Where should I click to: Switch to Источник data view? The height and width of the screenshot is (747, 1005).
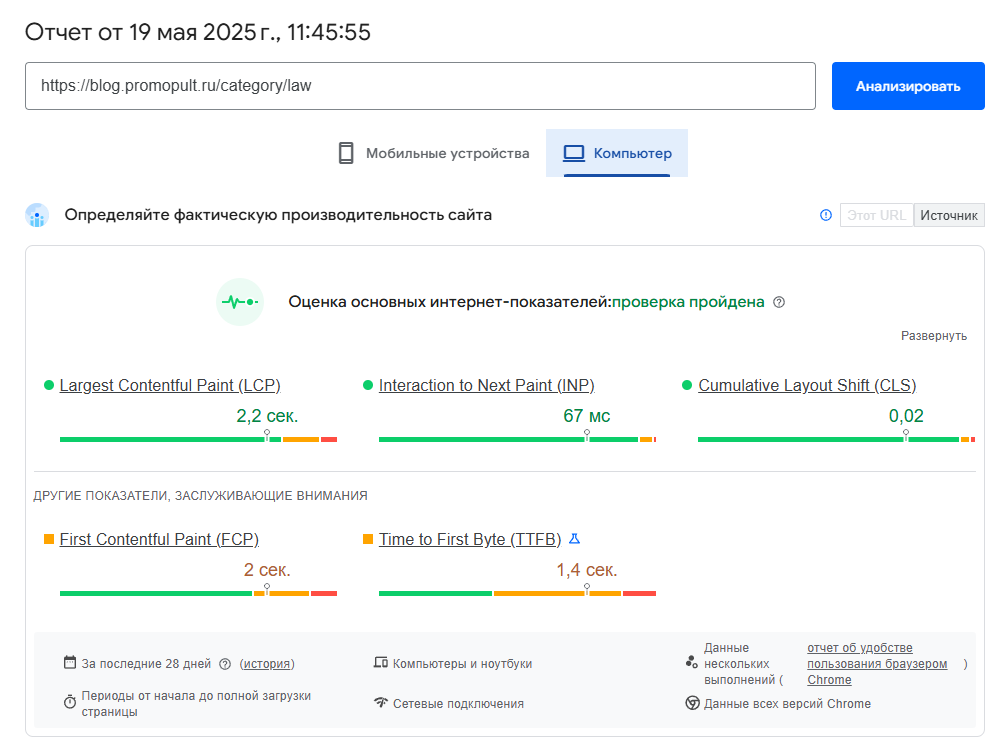click(949, 215)
